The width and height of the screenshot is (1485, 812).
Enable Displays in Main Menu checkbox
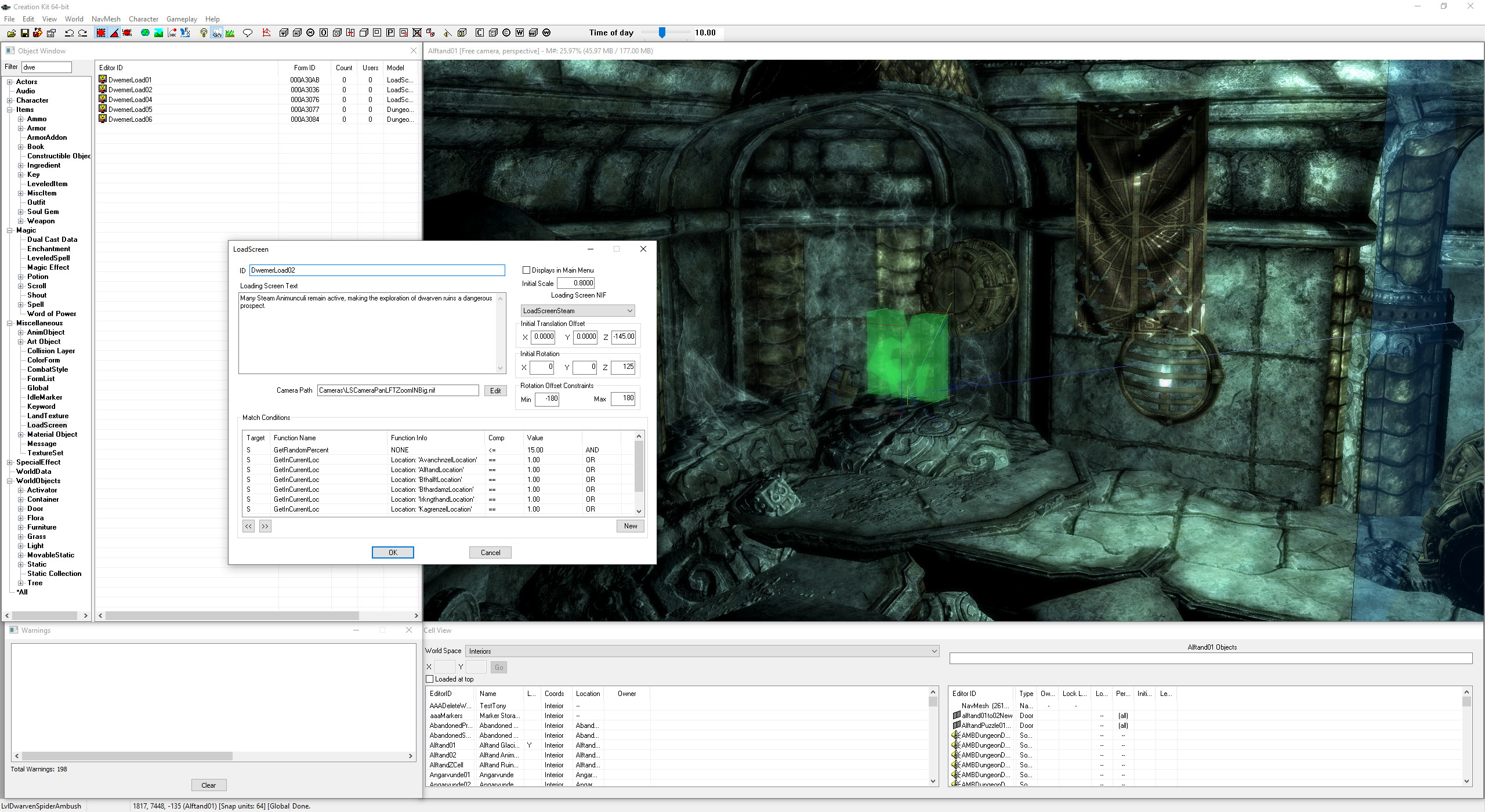click(527, 270)
